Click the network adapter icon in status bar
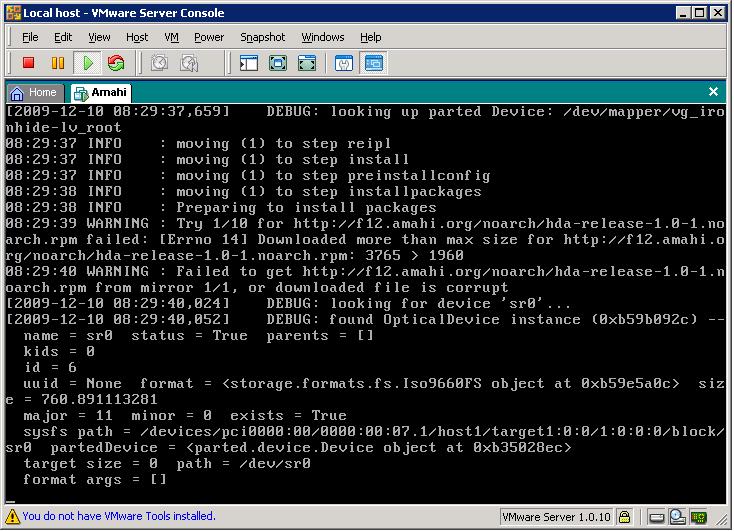This screenshot has width=734, height=531. [699, 517]
